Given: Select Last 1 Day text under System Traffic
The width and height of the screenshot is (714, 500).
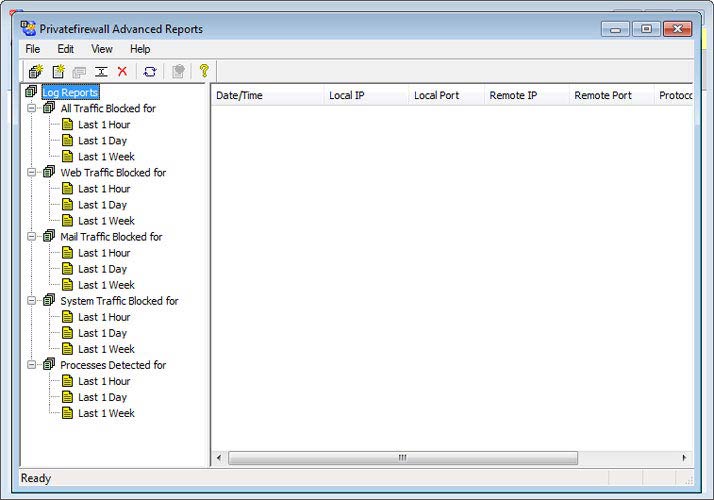Looking at the screenshot, I should 102,333.
